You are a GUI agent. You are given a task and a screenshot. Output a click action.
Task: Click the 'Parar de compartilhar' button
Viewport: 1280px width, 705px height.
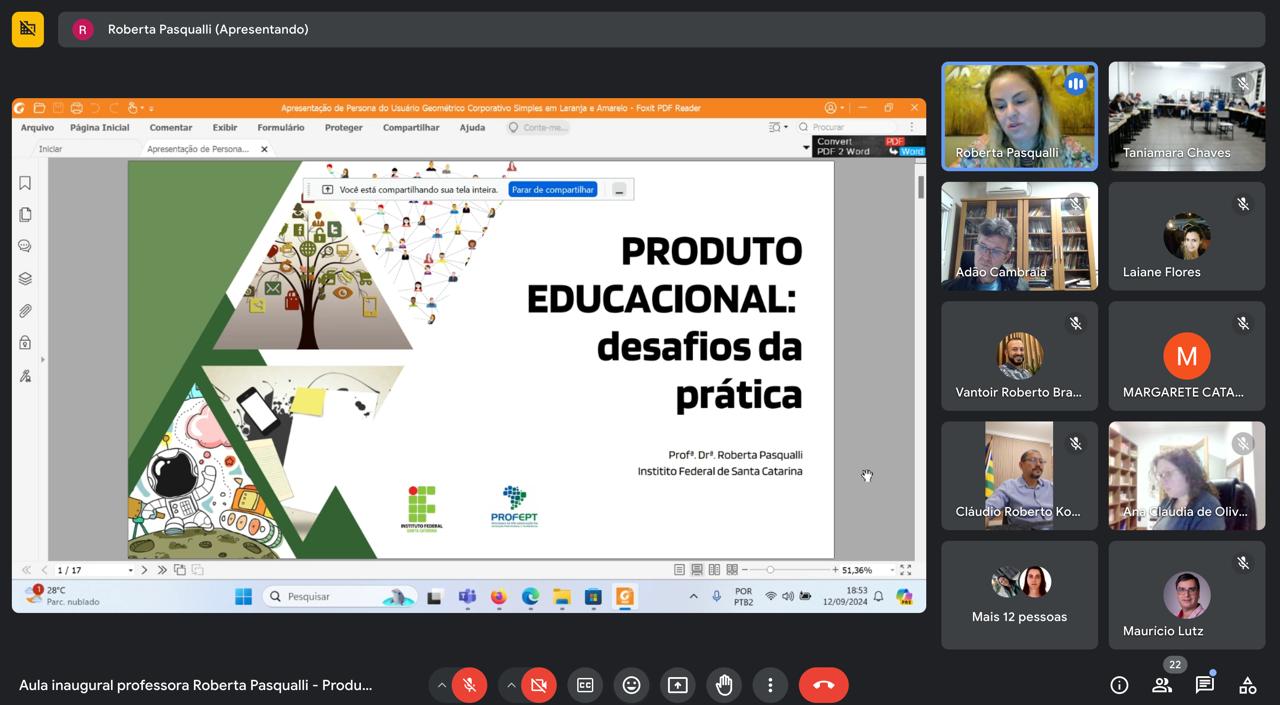553,189
